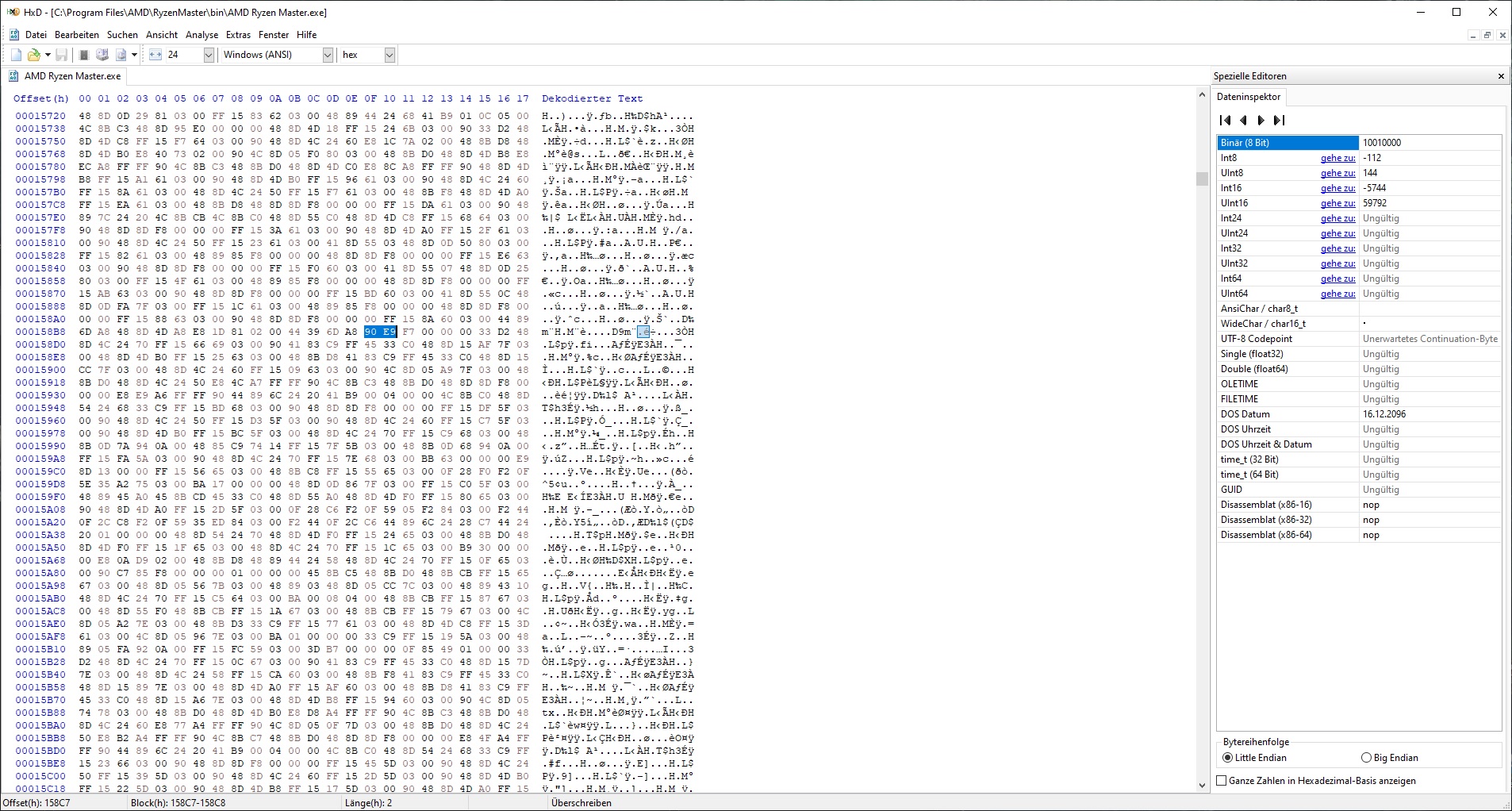The width and height of the screenshot is (1512, 811).
Task: Click the Offset(h): 158C7 status field
Action: tap(36, 803)
